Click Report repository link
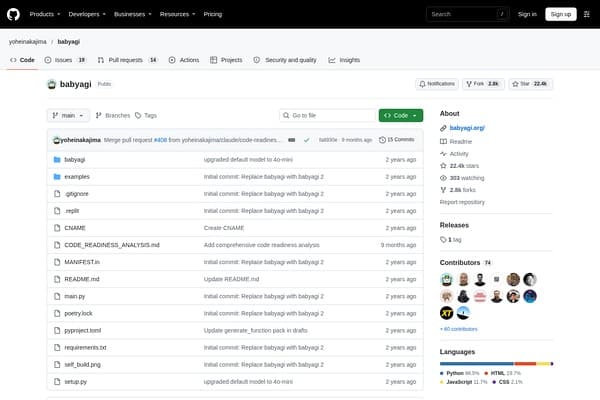This screenshot has height=400, width=600. click(462, 202)
